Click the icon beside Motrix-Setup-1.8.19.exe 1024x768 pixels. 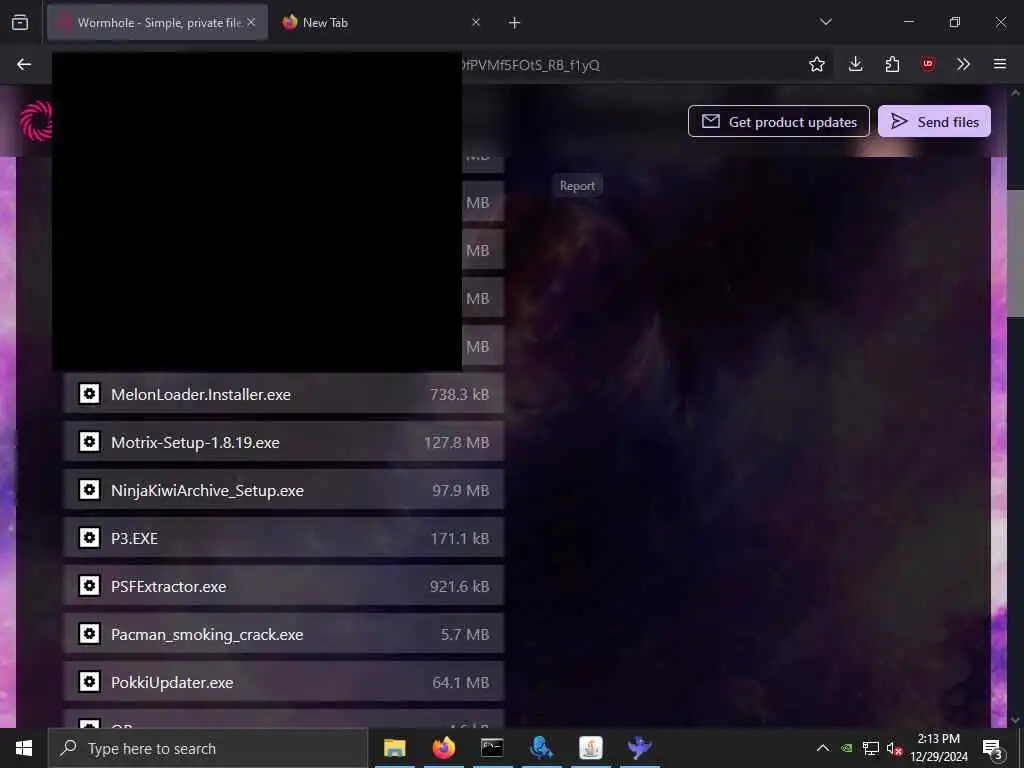[89, 442]
